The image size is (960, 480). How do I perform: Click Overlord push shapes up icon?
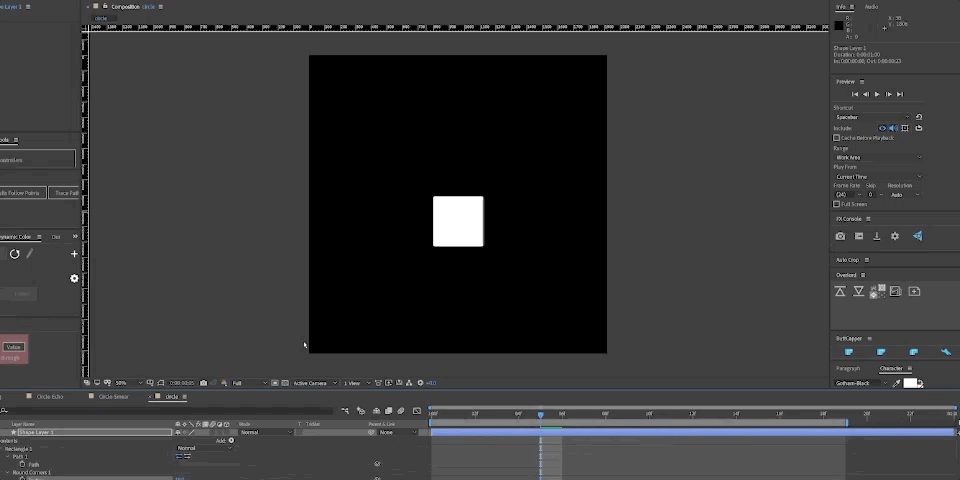(840, 291)
